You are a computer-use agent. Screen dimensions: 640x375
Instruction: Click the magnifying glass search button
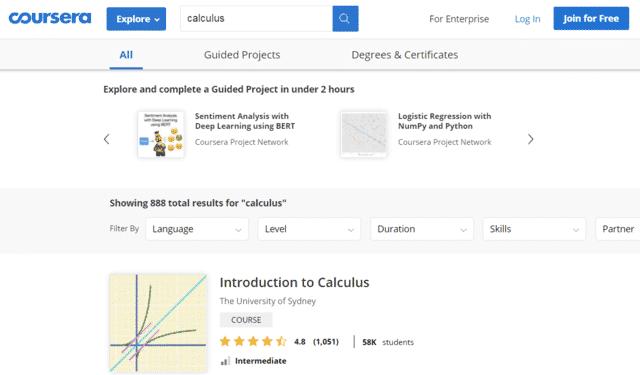coord(345,18)
